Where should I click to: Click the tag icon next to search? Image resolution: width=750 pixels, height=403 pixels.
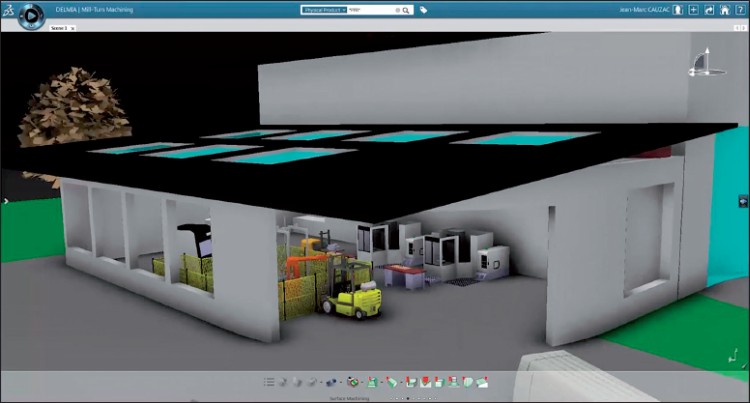424,10
